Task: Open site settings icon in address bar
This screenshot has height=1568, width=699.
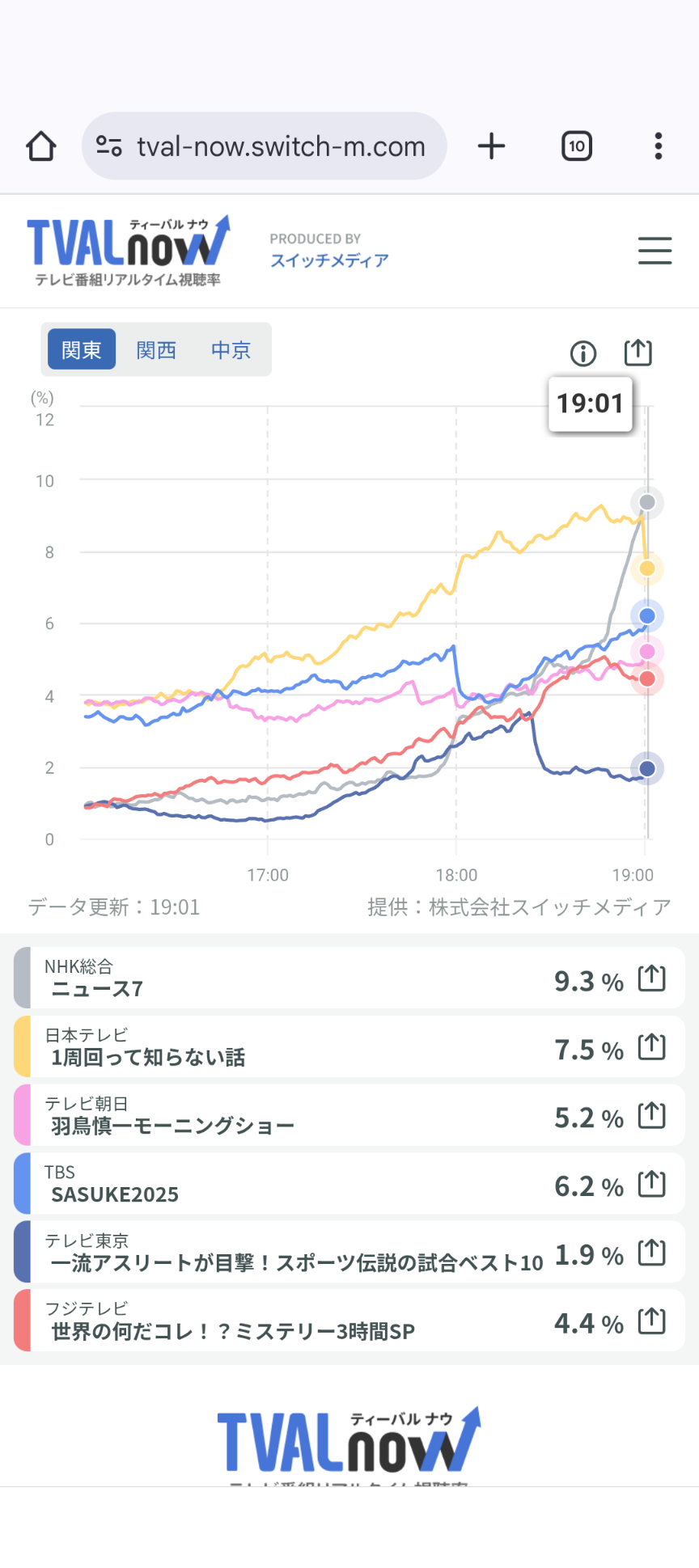Action: pos(109,146)
